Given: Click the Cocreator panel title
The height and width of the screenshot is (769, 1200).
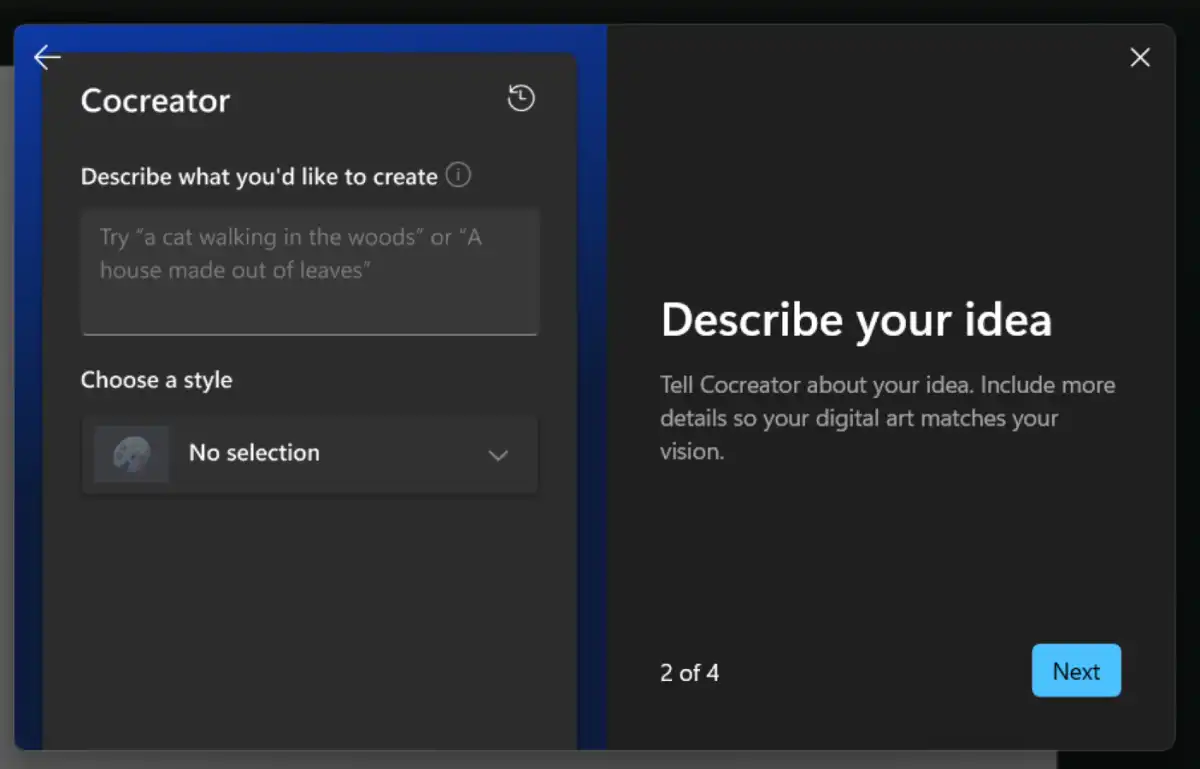Looking at the screenshot, I should click(x=155, y=101).
